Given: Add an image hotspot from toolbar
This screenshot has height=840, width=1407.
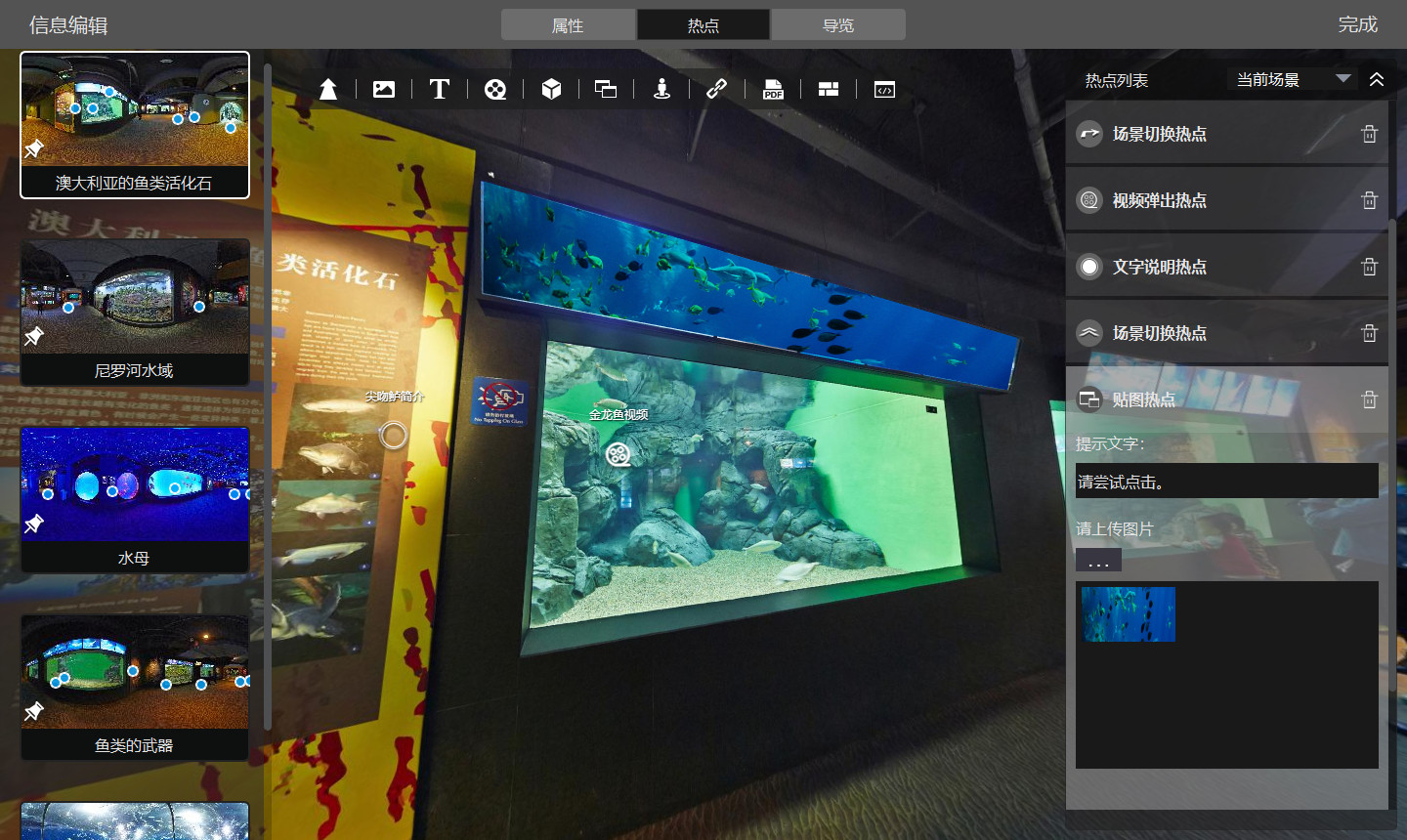Looking at the screenshot, I should (x=384, y=90).
